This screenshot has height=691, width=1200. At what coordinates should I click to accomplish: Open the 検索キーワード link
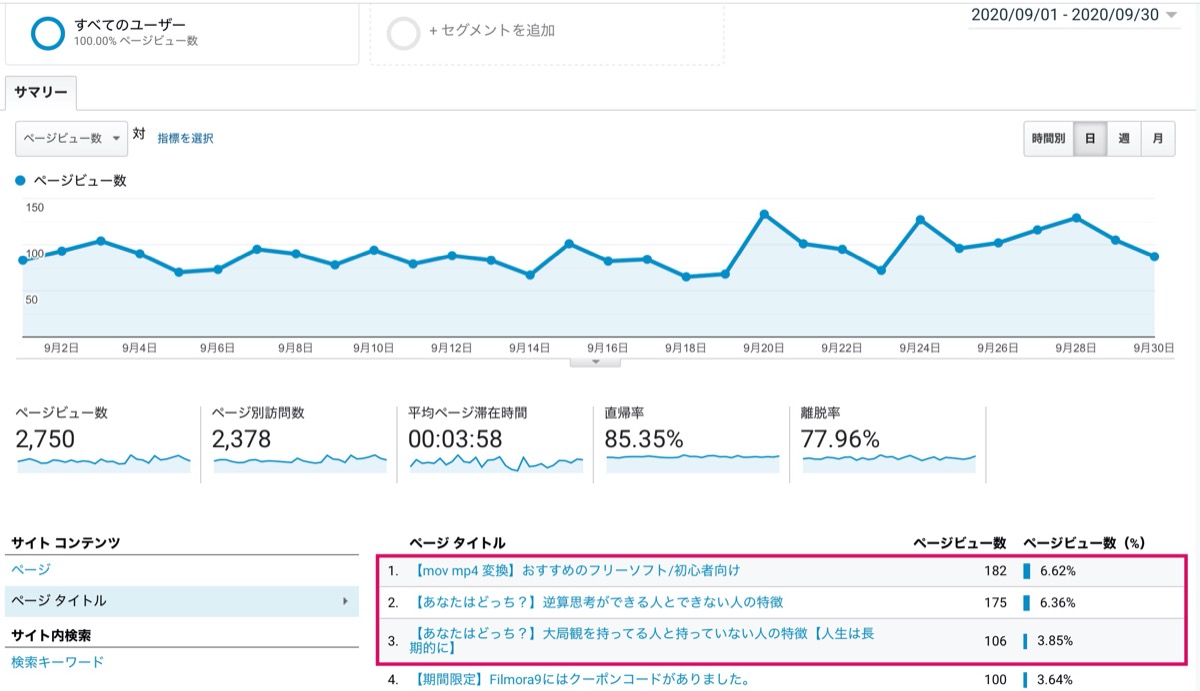[57, 662]
